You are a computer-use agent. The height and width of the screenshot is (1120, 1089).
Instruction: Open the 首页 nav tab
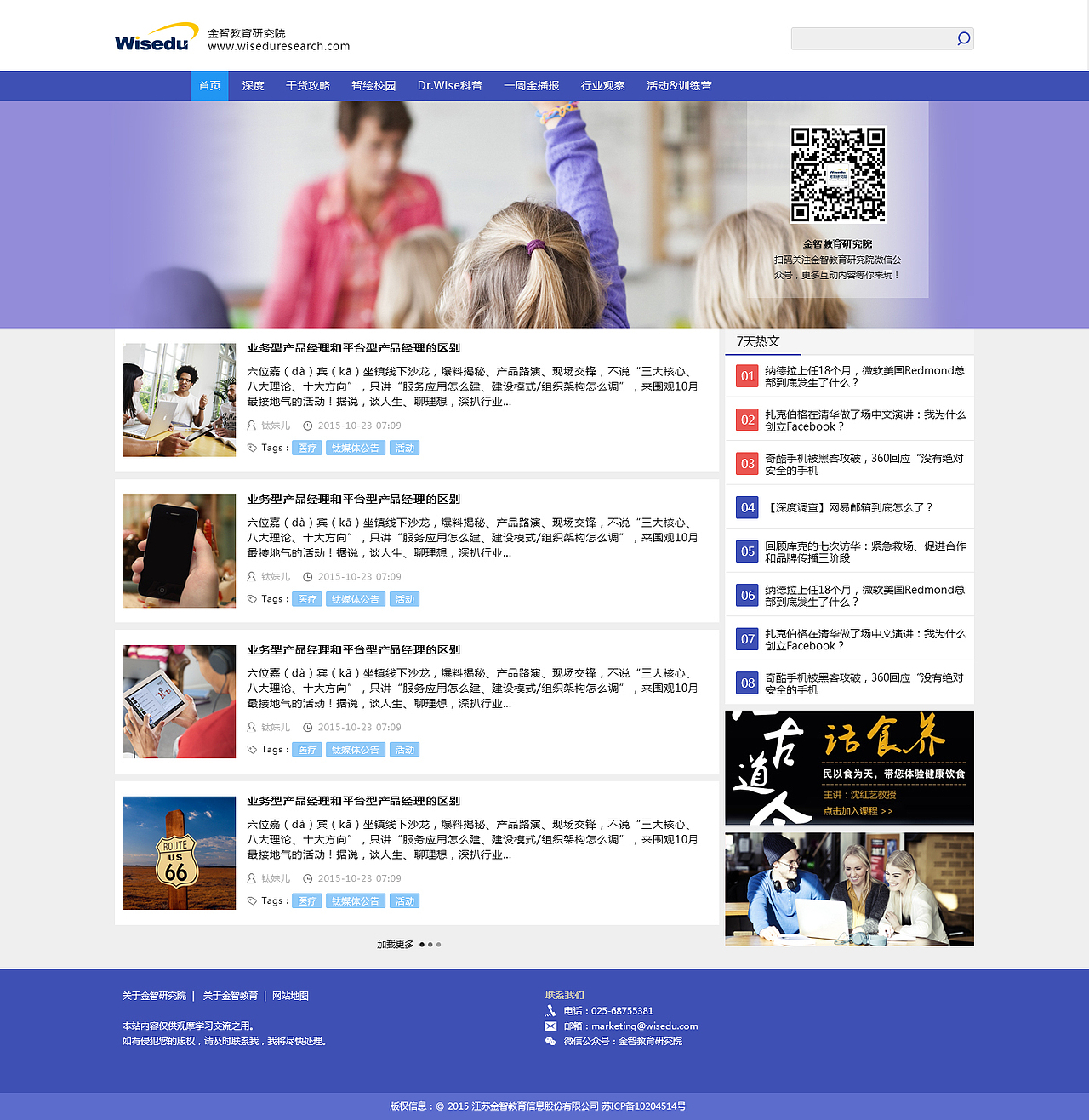coord(209,86)
